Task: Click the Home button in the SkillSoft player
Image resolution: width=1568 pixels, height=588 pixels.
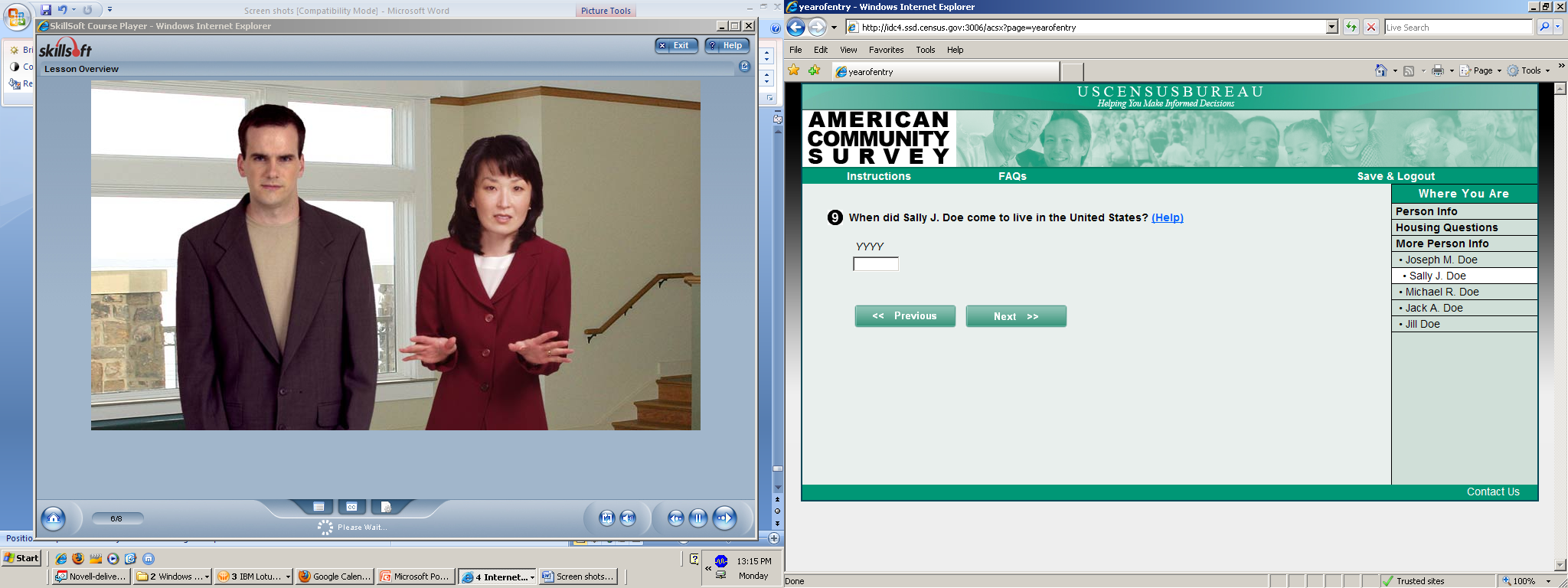Action: pos(54,518)
